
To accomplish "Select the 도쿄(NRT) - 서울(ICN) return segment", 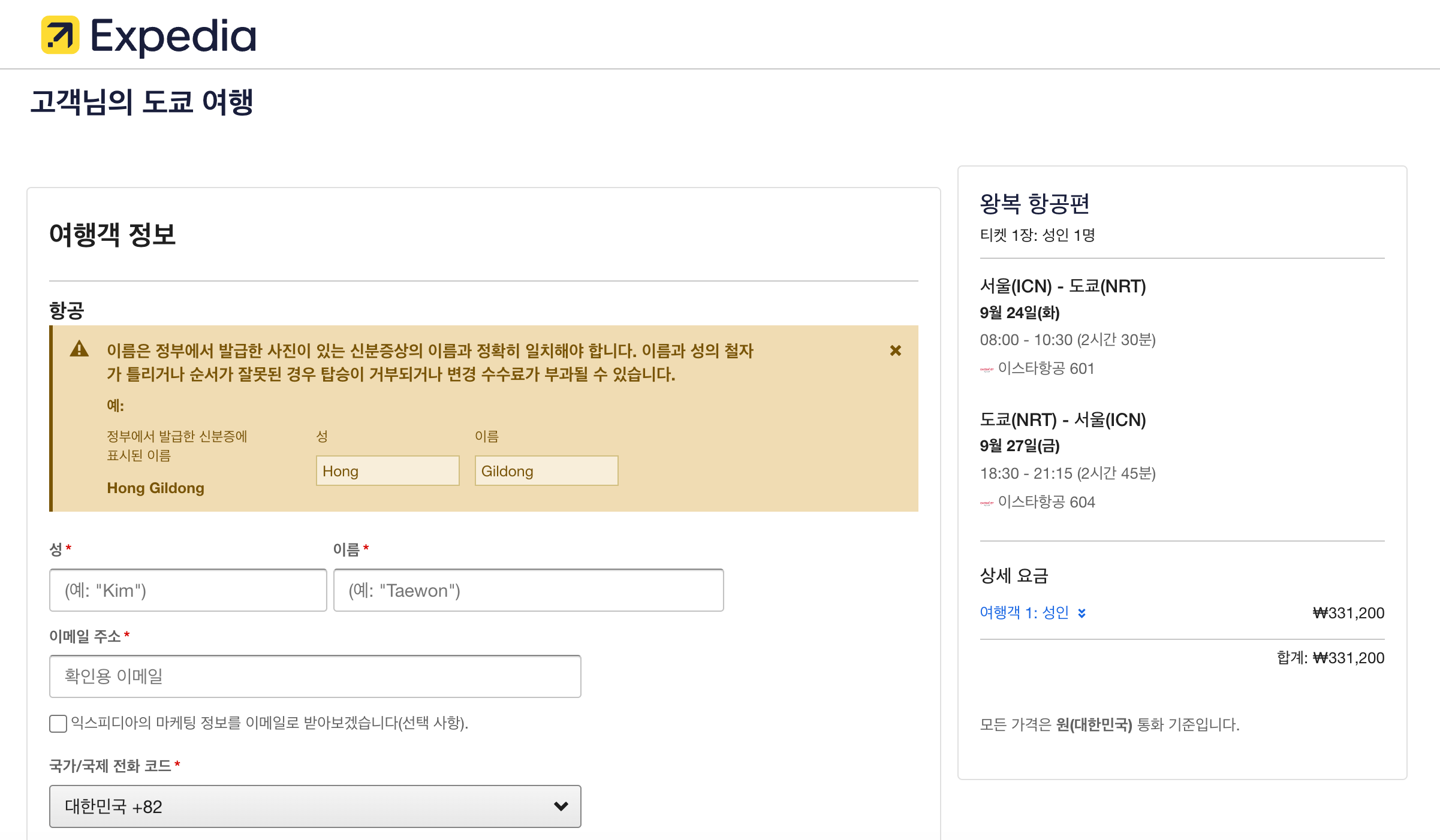I will [x=1062, y=420].
